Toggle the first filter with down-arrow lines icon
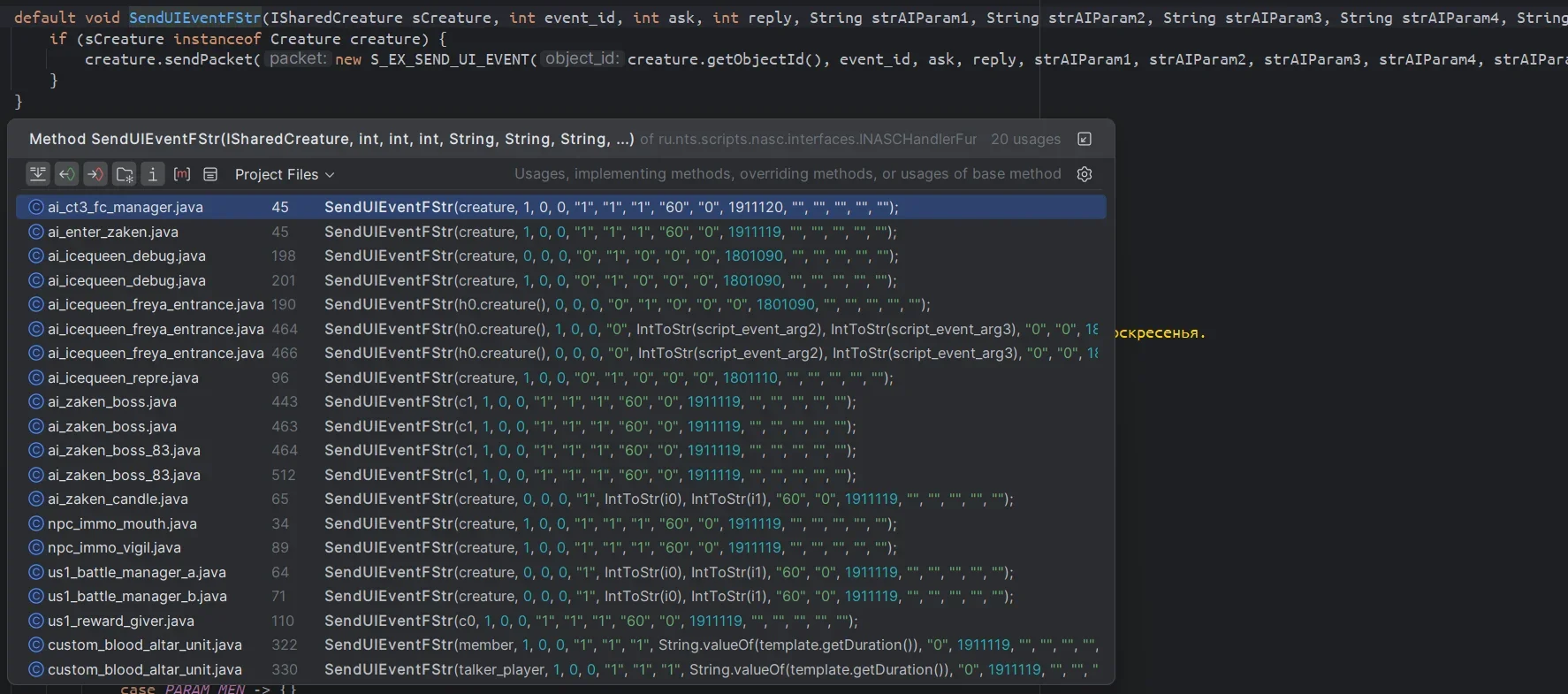1568x694 pixels. [x=37, y=174]
